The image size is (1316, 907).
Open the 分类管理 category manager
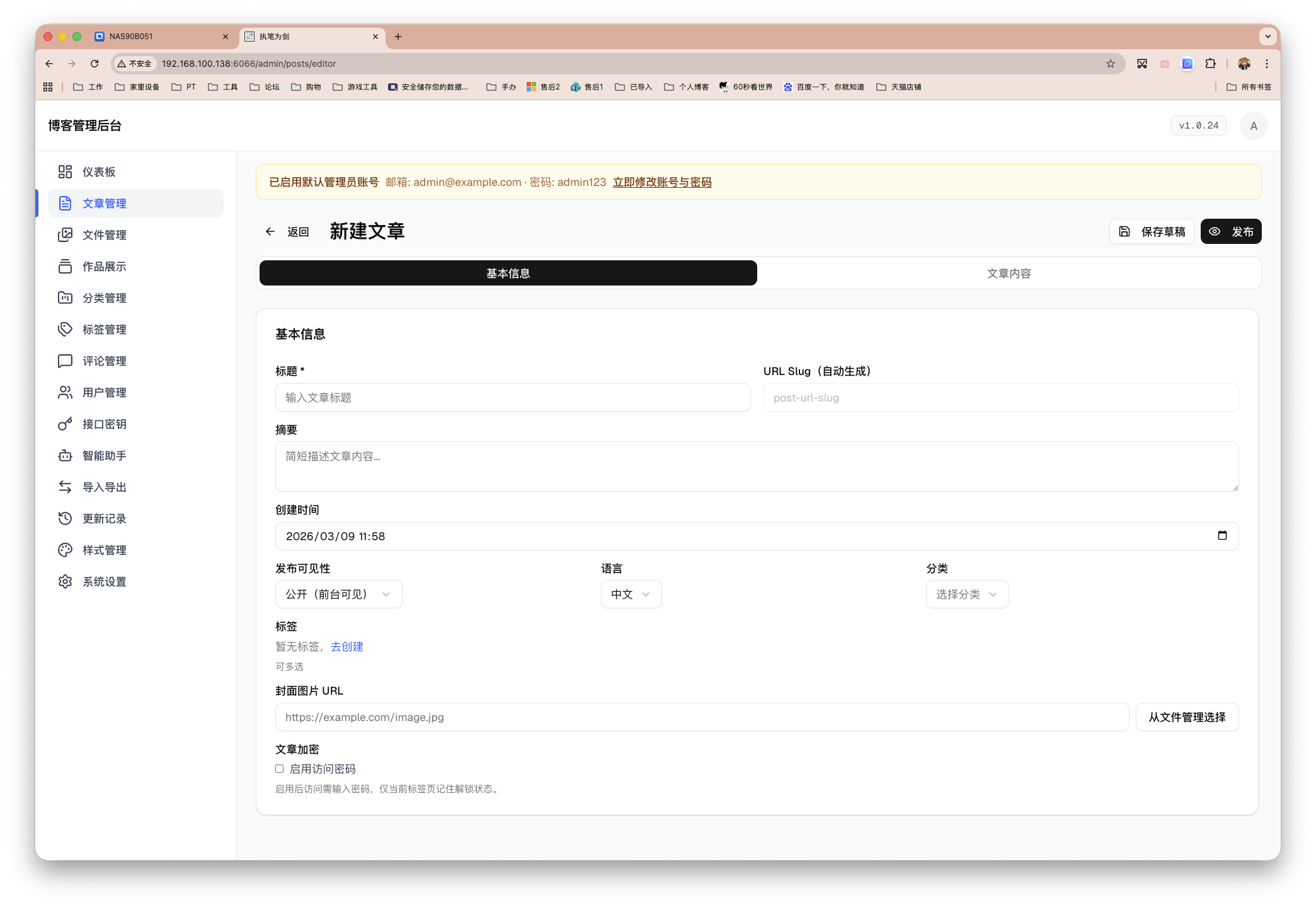coord(104,298)
